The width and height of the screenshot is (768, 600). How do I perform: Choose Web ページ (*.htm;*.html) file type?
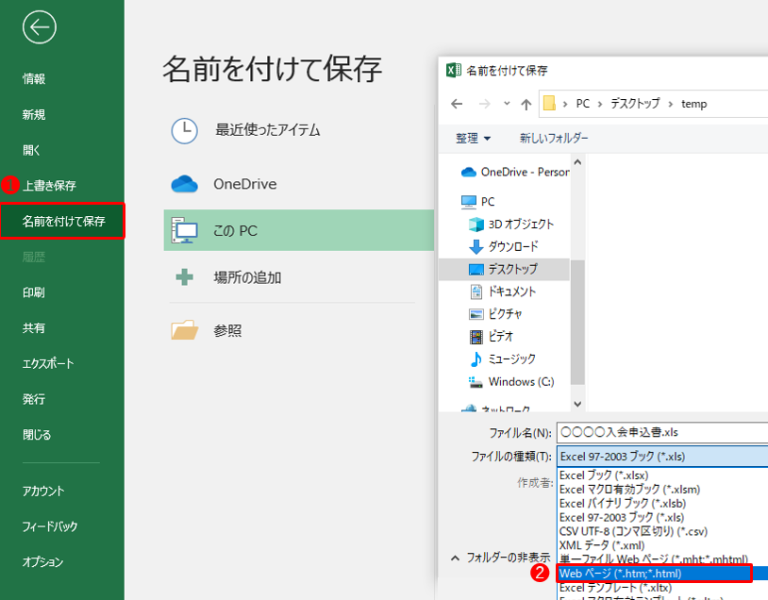(x=654, y=574)
